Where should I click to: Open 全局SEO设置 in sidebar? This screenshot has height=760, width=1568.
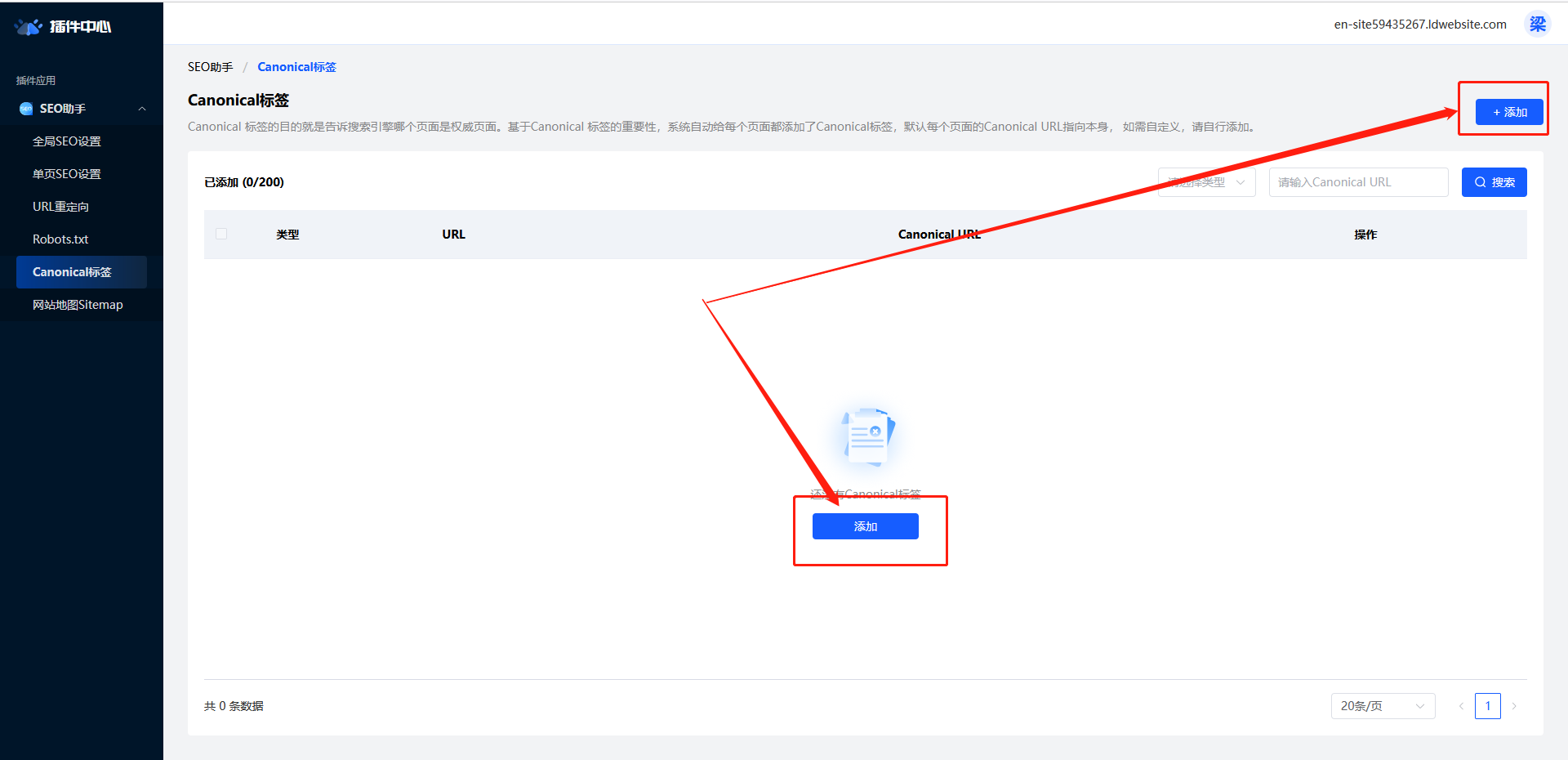click(x=67, y=141)
